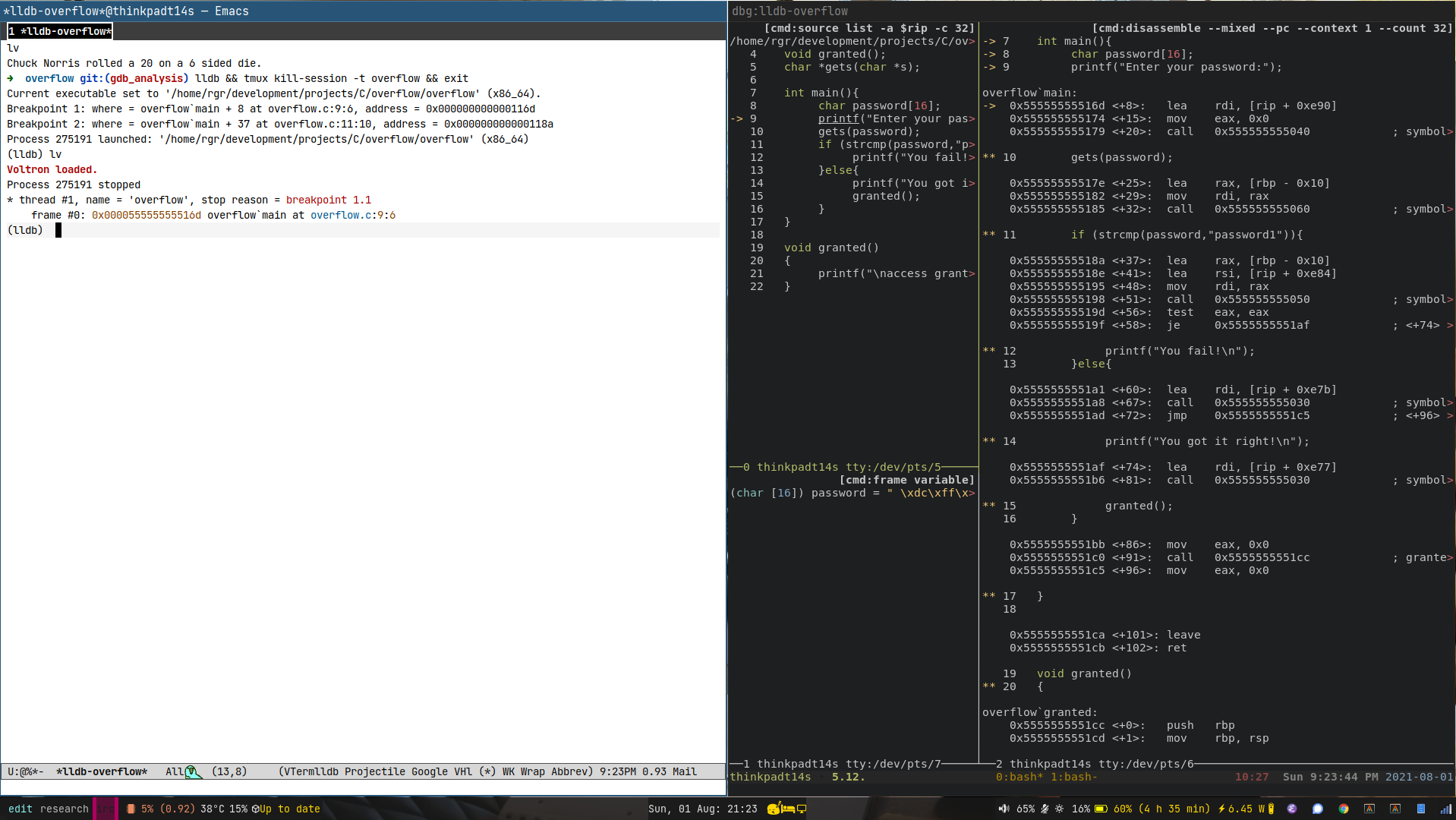Click the Wrap minor mode indicator
This screenshot has height=820, width=1456.
532,771
